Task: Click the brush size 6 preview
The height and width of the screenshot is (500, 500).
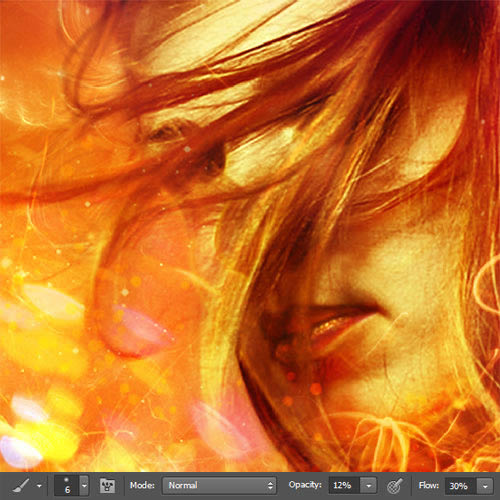Action: point(67,485)
